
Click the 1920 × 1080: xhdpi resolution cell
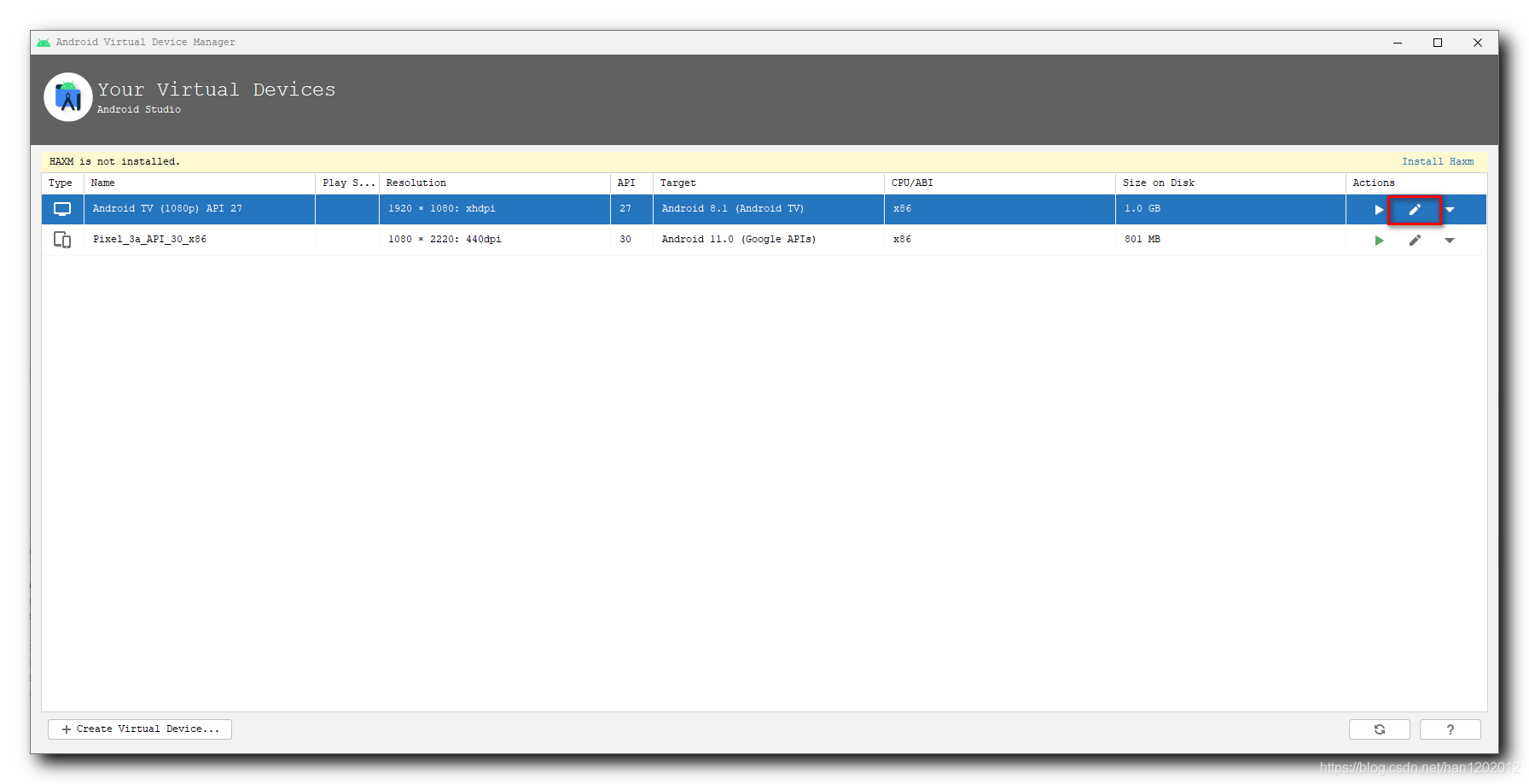point(495,209)
